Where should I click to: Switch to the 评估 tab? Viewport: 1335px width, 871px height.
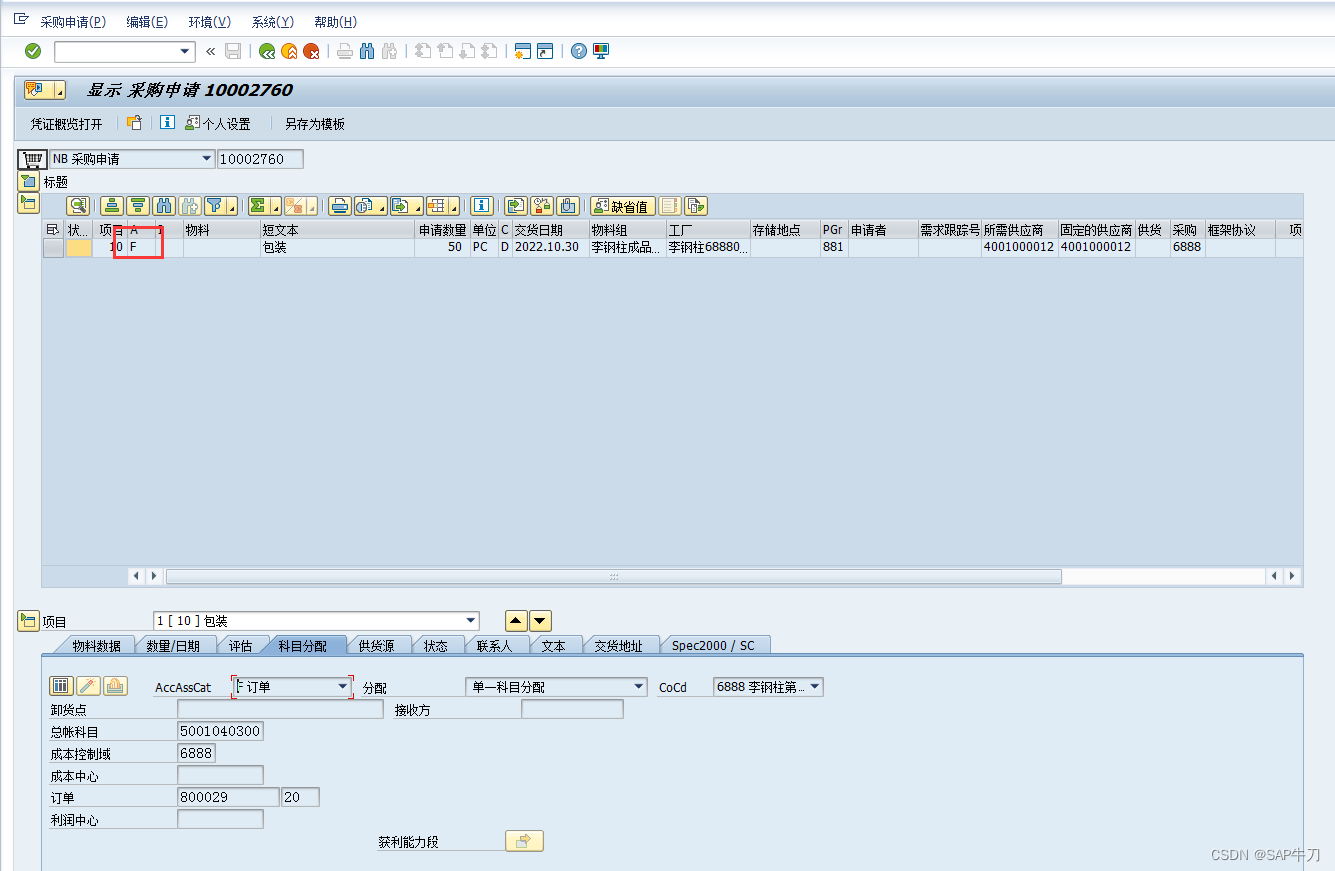coord(240,645)
